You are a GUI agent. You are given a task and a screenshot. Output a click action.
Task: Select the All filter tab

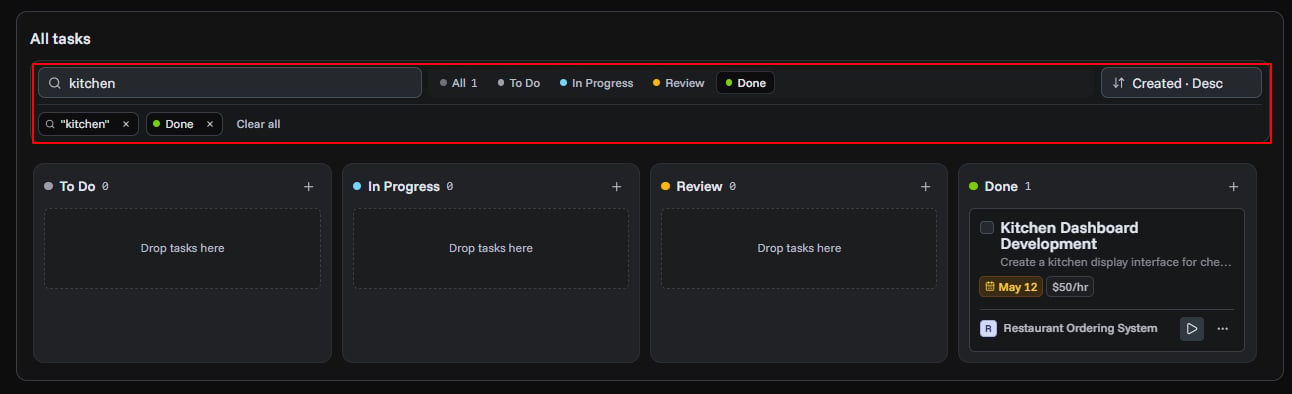coord(459,83)
